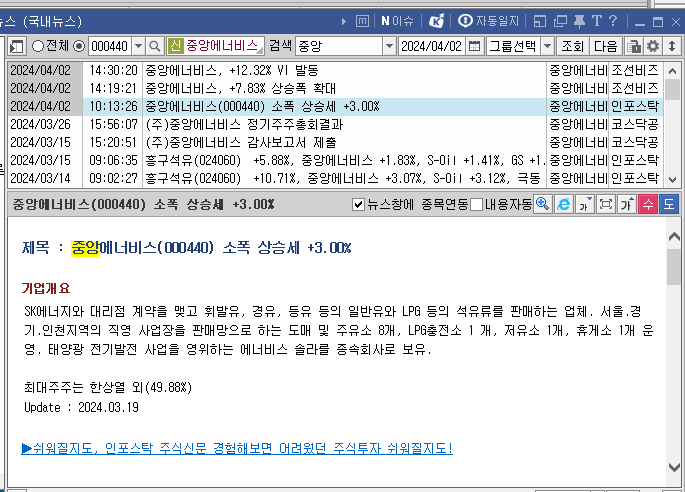Click the 다음 button
Viewport: 685px width, 492px height.
coord(605,46)
